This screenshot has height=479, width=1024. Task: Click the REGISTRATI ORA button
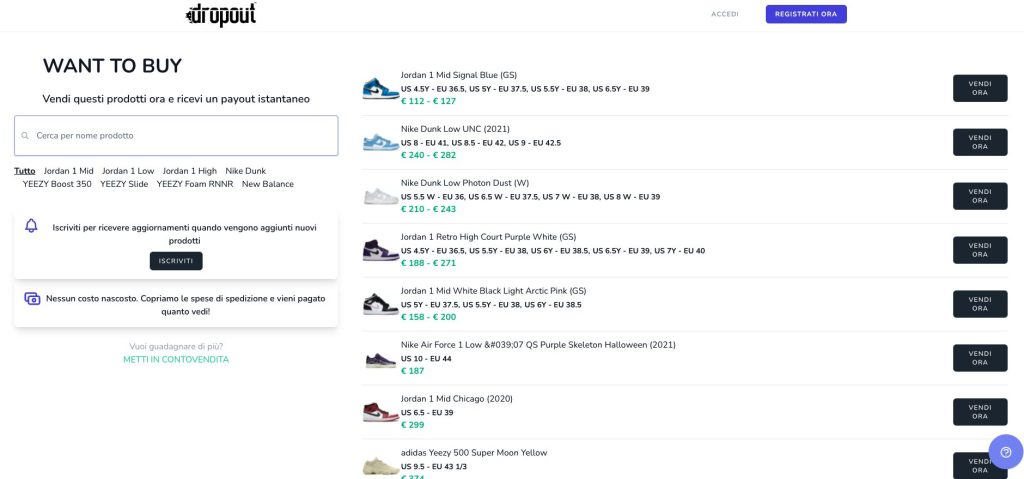click(806, 14)
